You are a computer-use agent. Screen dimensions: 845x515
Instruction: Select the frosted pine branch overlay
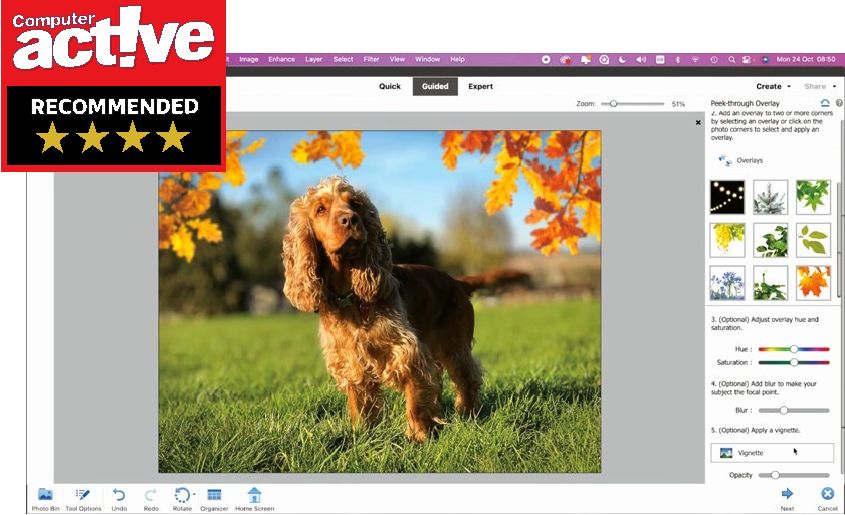tap(770, 197)
